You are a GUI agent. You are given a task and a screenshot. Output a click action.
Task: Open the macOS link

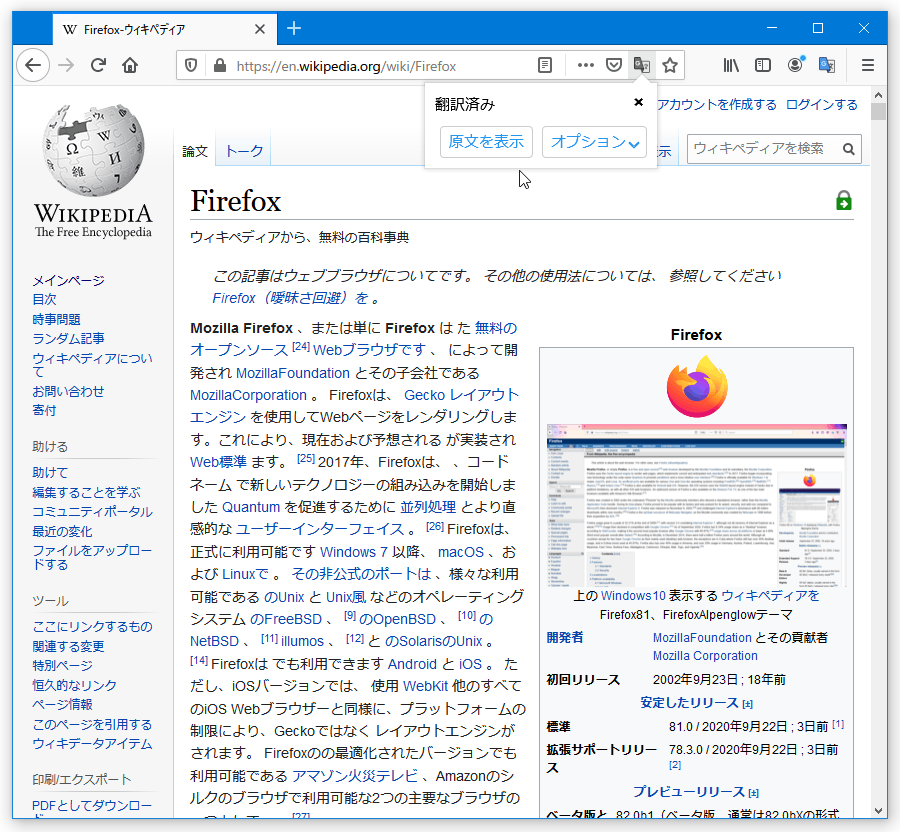pos(461,552)
